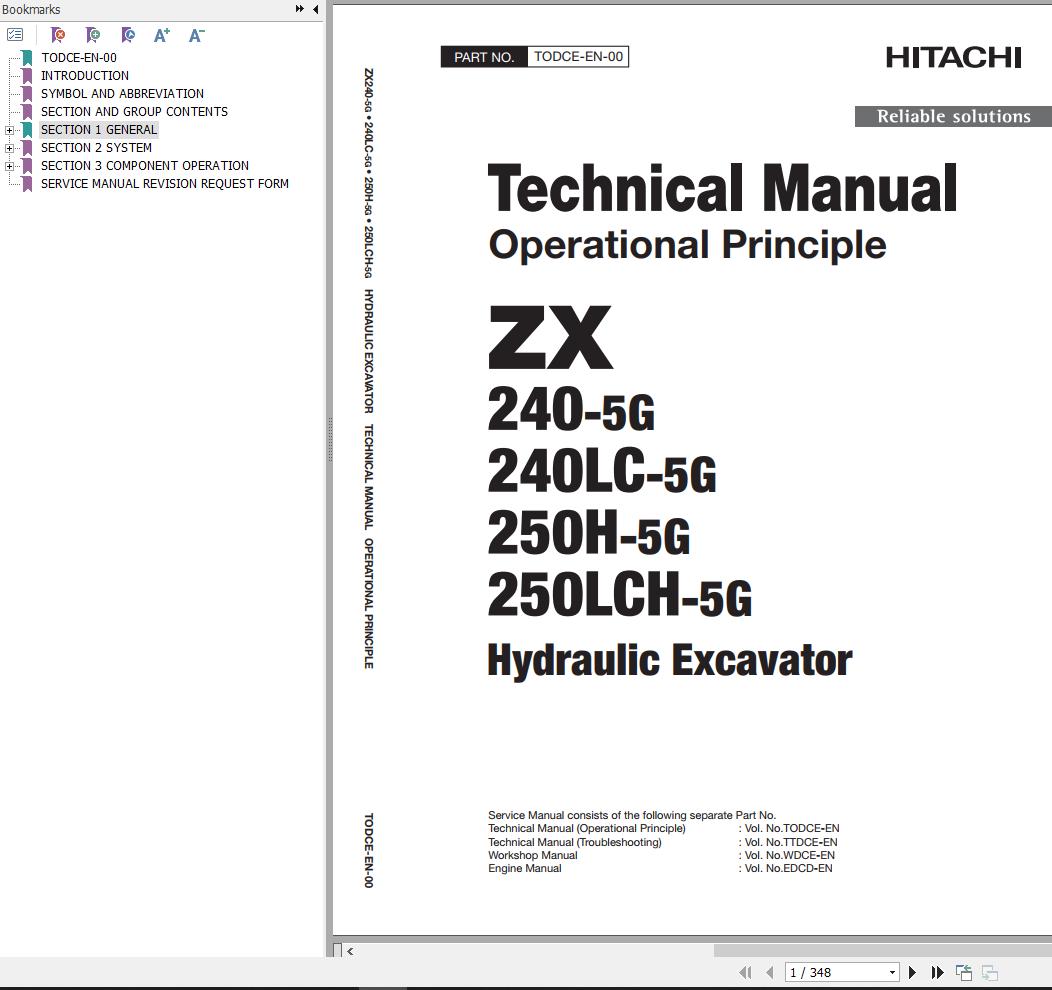The image size is (1052, 990).
Task: Click the horizontal scrollbar left arrow
Action: pyautogui.click(x=350, y=950)
